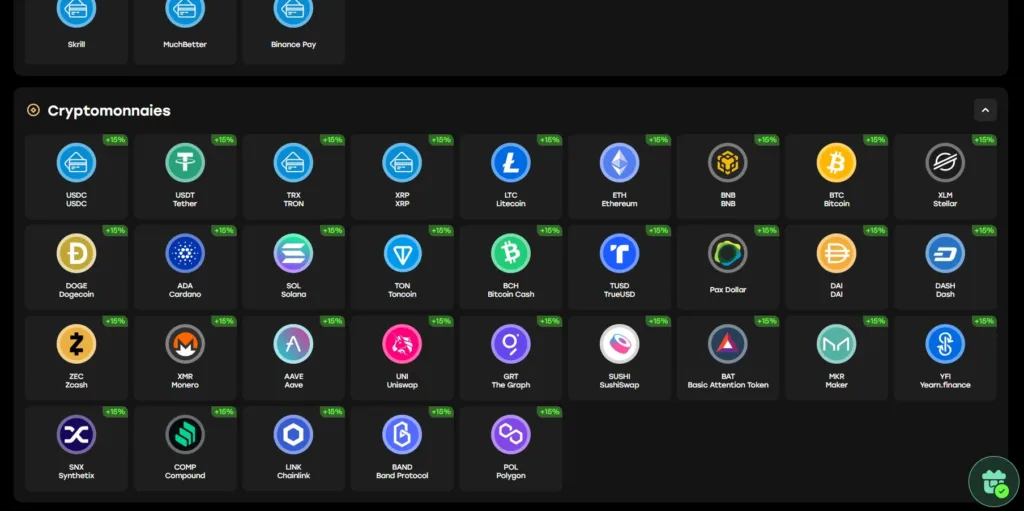Select the MKR Maker icon
Screen dimensions: 1024x511
[x=836, y=344]
